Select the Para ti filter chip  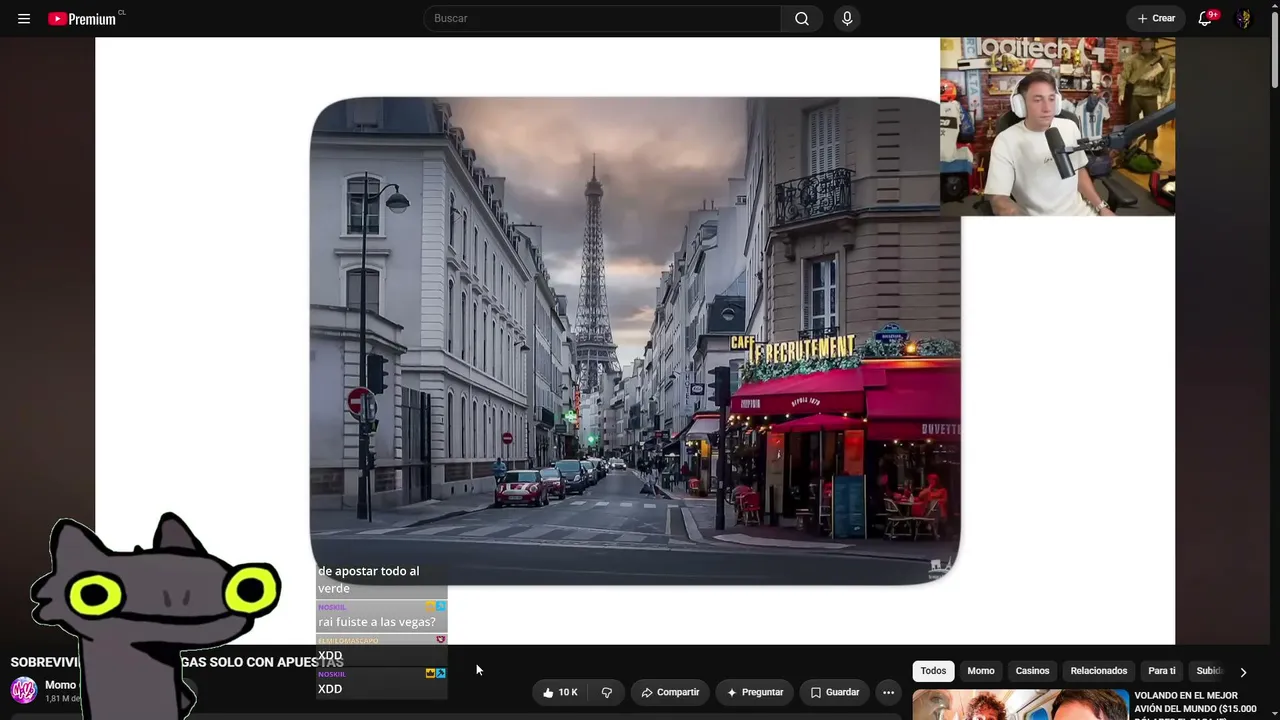coord(1162,671)
